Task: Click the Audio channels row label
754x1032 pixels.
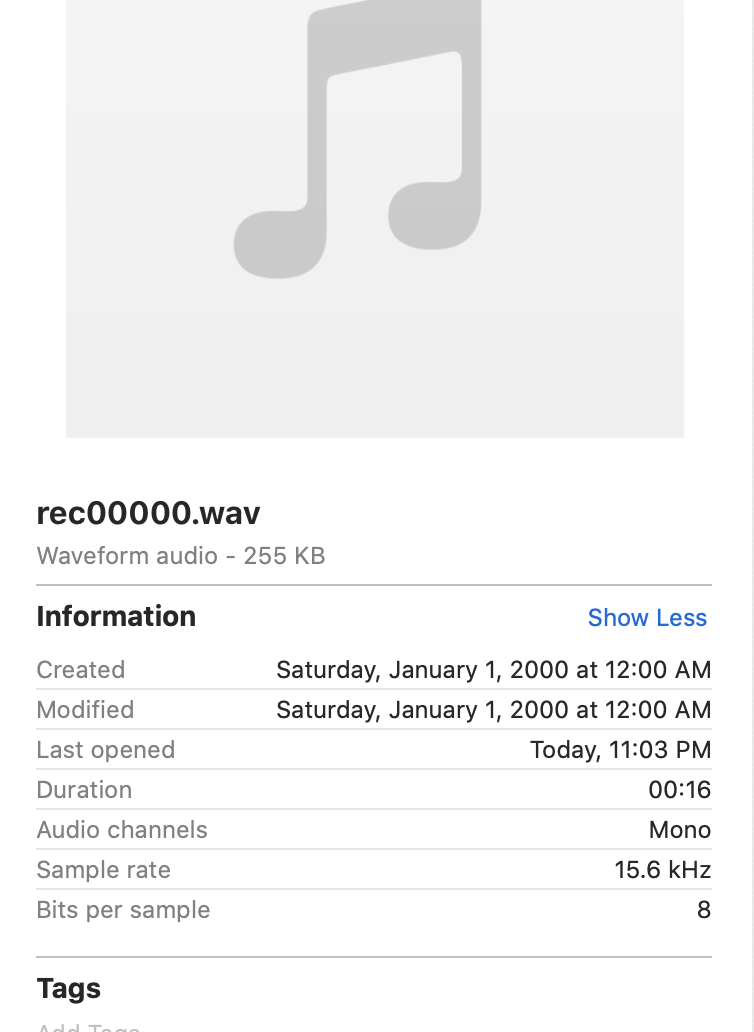Action: [122, 830]
